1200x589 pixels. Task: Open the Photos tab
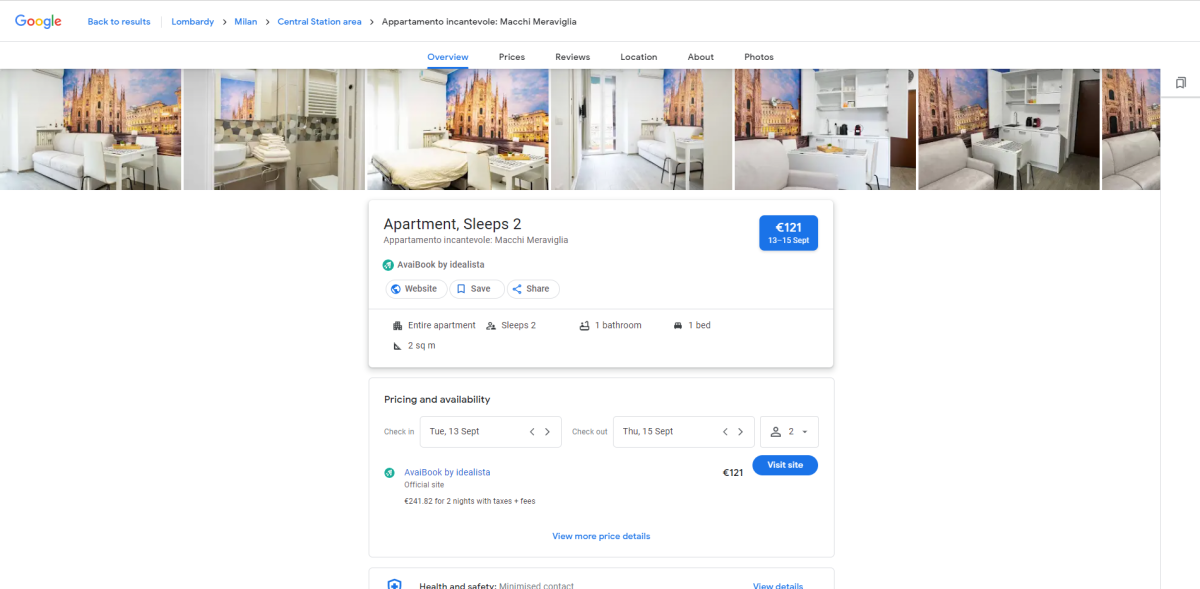click(x=759, y=57)
